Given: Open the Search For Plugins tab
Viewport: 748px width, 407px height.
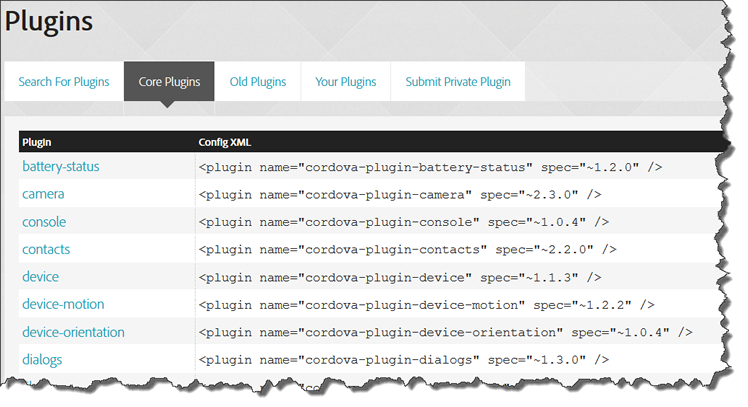Looking at the screenshot, I should 64,82.
